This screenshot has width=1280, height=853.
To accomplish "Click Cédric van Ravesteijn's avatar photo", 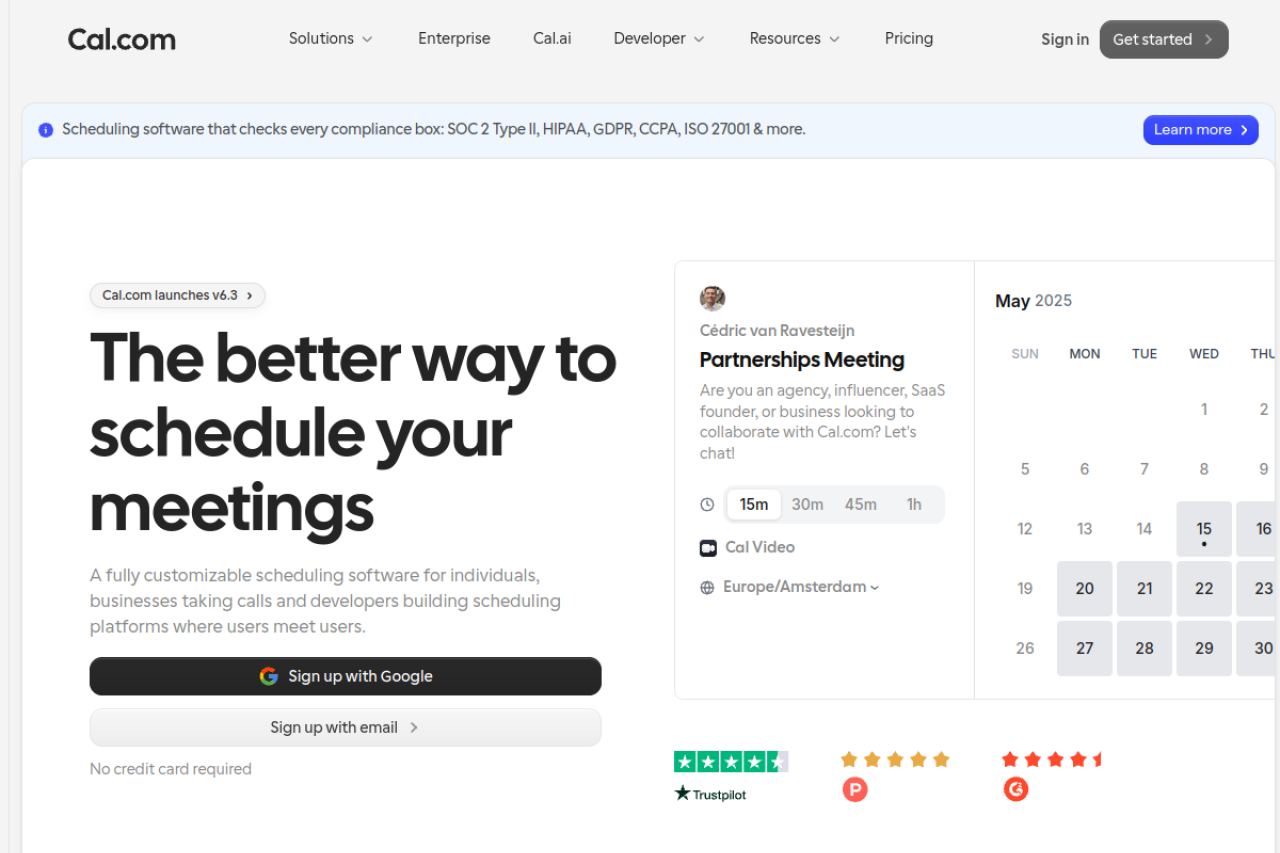I will tap(712, 298).
